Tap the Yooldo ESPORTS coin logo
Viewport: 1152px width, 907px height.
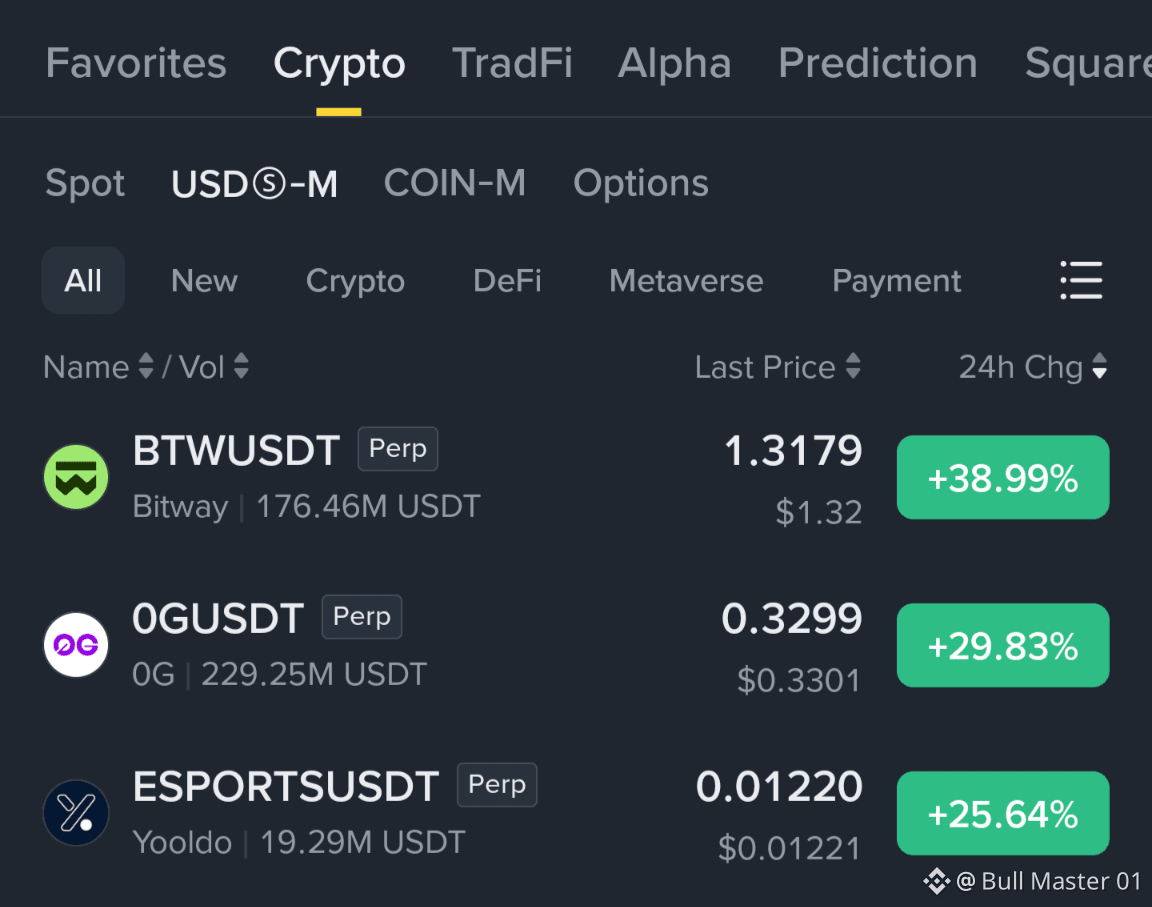[x=76, y=813]
